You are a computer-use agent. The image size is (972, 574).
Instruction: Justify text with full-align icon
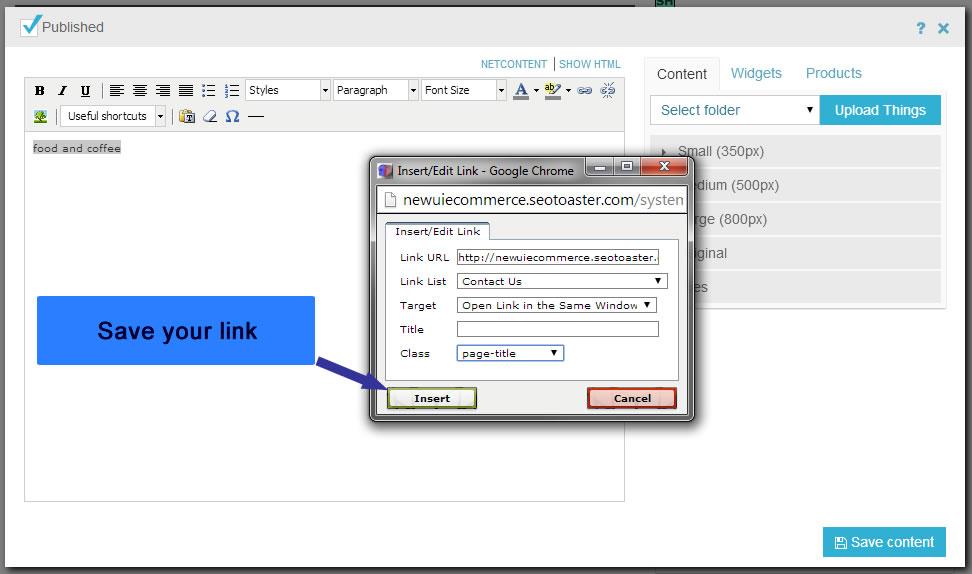pos(186,90)
